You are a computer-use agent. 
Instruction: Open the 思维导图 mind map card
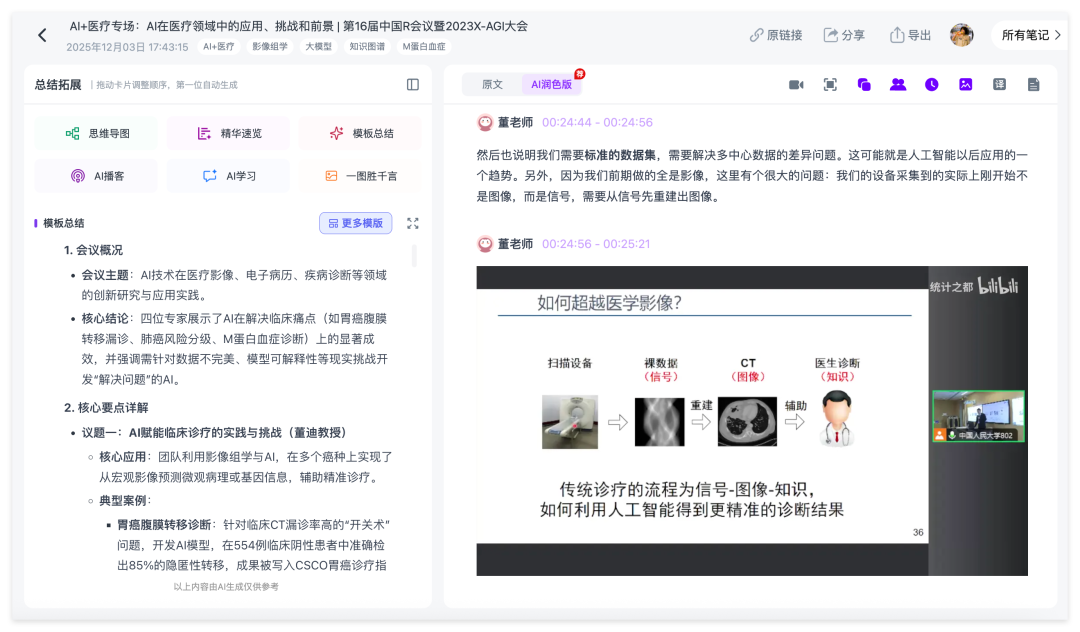tap(96, 134)
